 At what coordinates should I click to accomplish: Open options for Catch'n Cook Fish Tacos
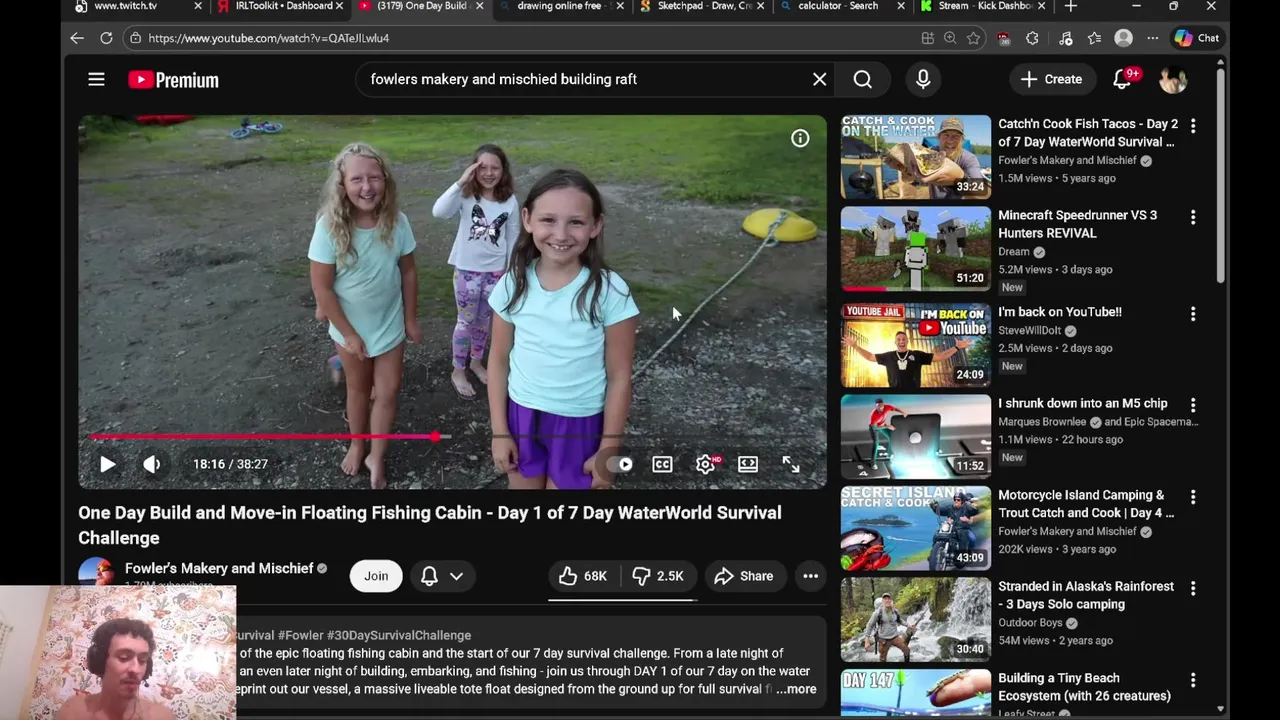[1192, 126]
